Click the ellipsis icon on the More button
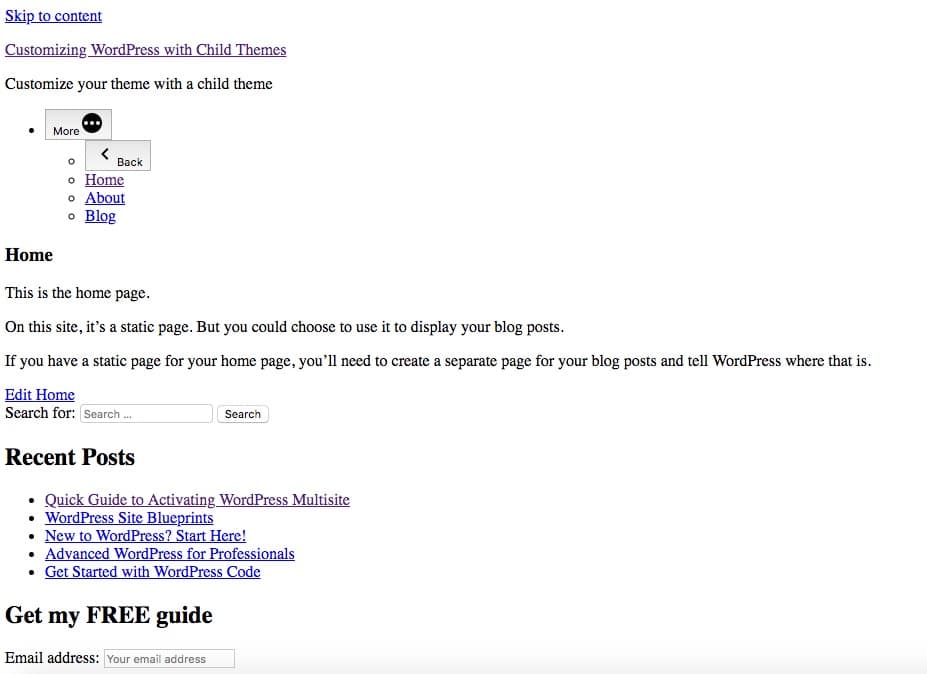The height and width of the screenshot is (674, 927). point(91,122)
